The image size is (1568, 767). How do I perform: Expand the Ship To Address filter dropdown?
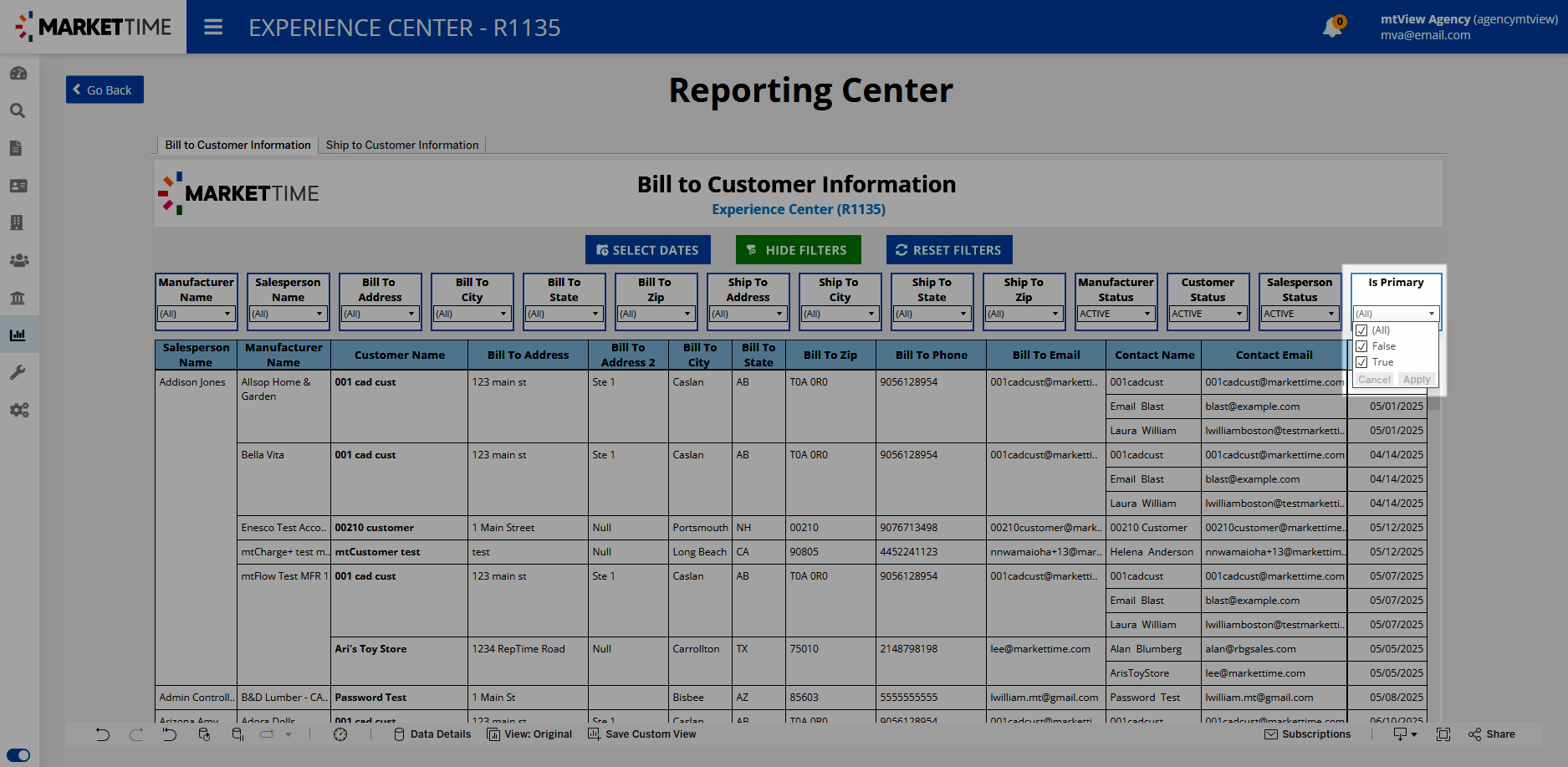tap(748, 314)
